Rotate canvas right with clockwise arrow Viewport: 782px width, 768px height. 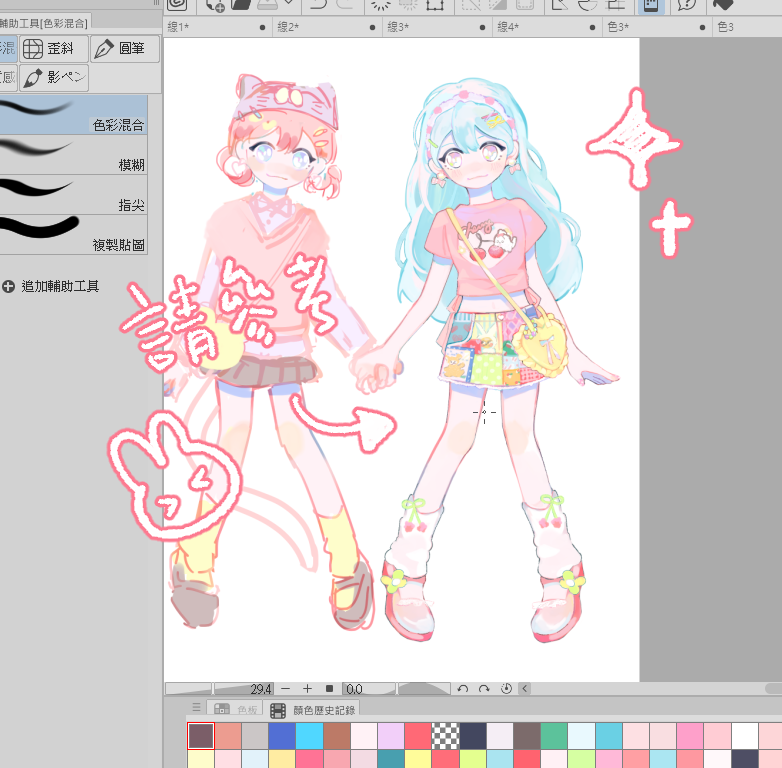pyautogui.click(x=484, y=689)
